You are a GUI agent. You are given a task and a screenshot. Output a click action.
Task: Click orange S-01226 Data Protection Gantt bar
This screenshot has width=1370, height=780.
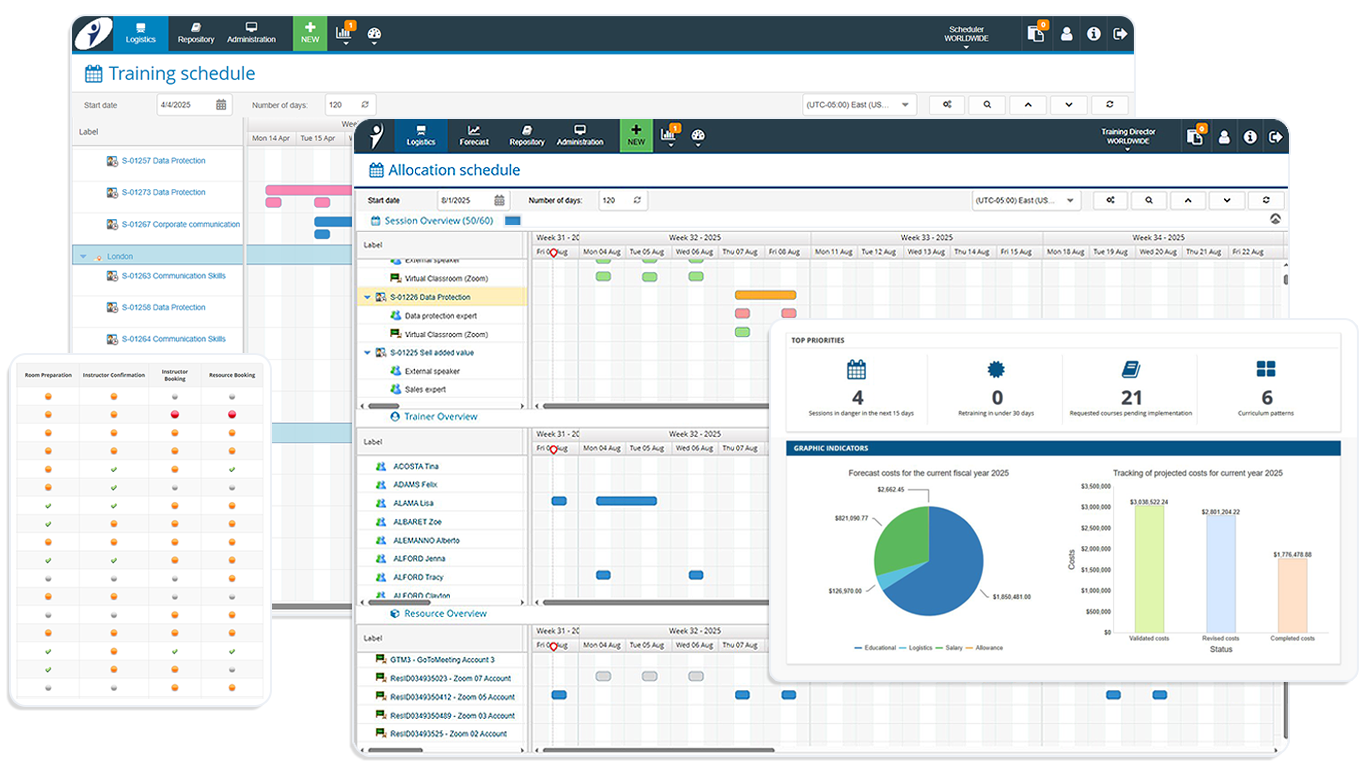pyautogui.click(x=766, y=295)
